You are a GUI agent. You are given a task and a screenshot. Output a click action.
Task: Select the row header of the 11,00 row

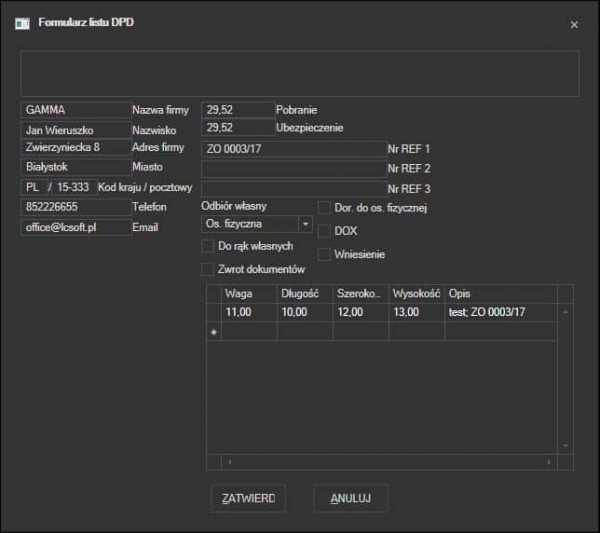click(x=214, y=312)
